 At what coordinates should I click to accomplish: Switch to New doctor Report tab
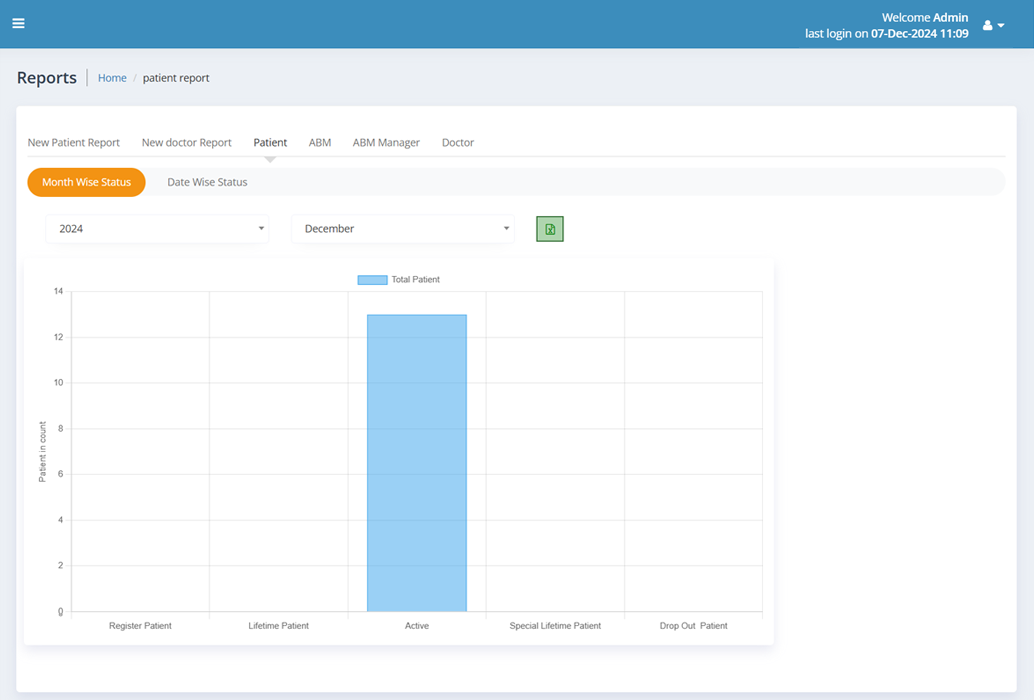[187, 142]
